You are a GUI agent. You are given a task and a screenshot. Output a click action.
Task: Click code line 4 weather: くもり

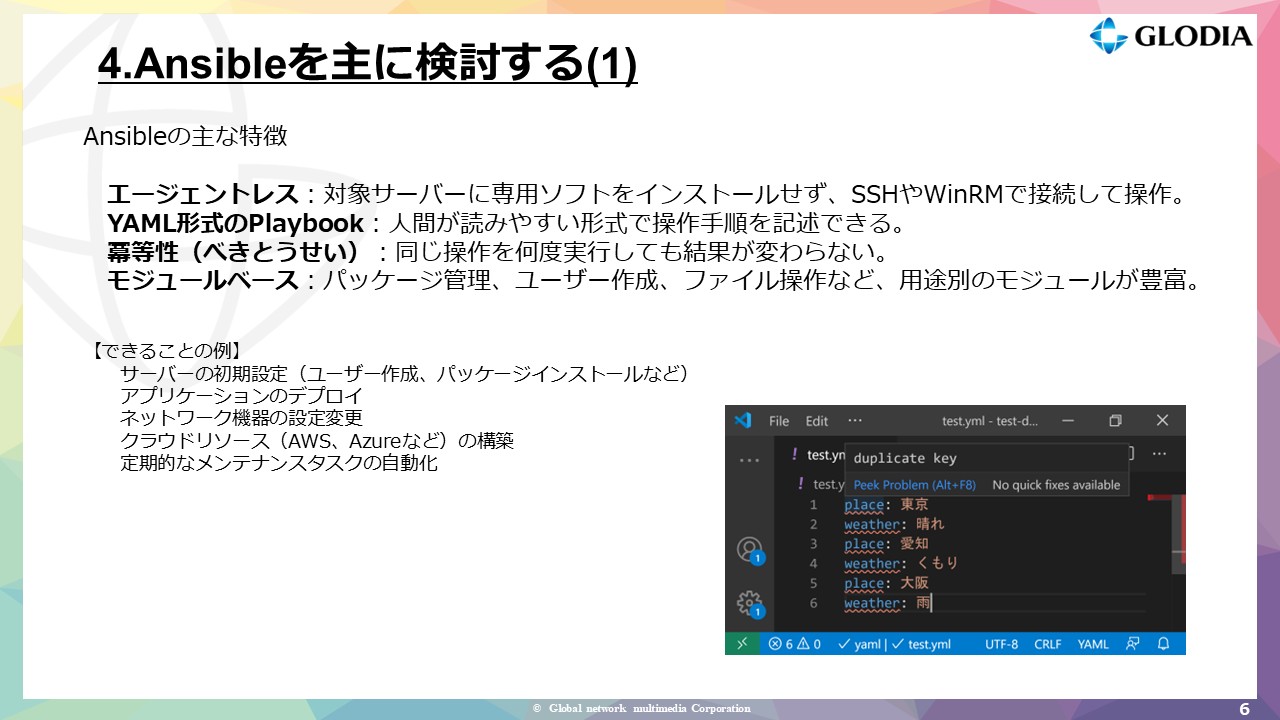(902, 563)
